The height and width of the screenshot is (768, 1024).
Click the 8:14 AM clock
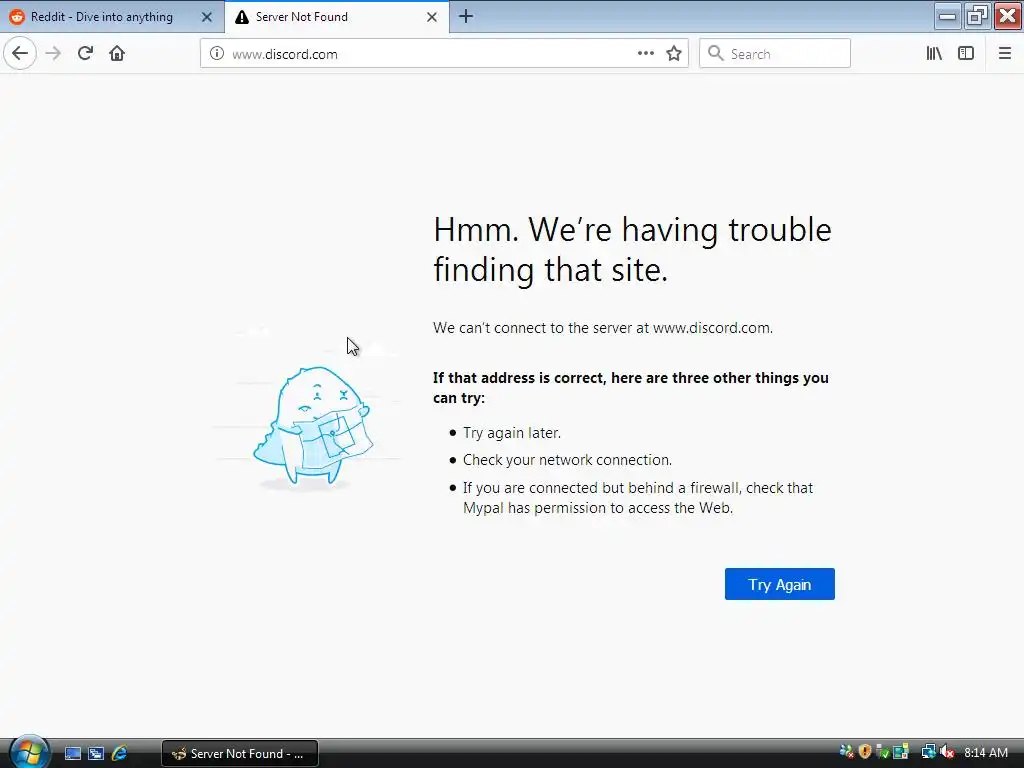[986, 753]
